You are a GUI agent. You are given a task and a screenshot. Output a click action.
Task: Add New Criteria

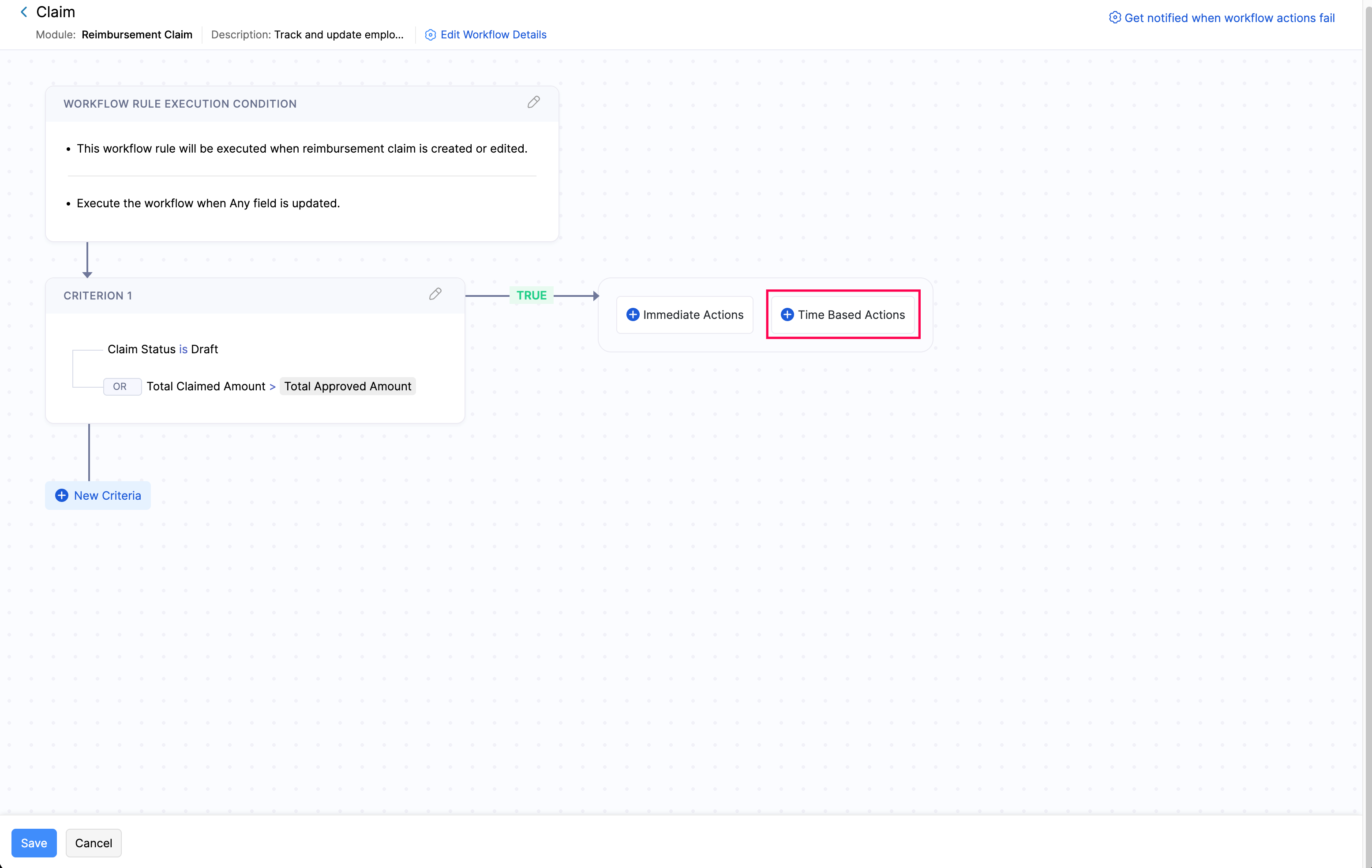coord(98,495)
